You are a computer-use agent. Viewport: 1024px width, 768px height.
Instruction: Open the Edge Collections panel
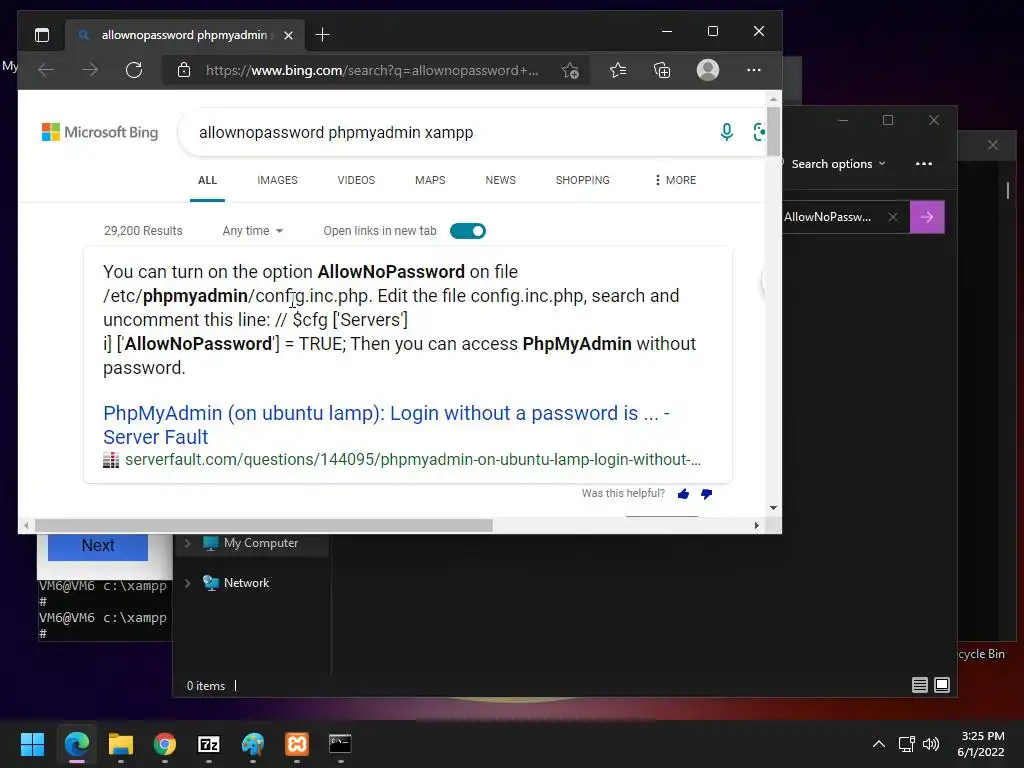click(662, 70)
